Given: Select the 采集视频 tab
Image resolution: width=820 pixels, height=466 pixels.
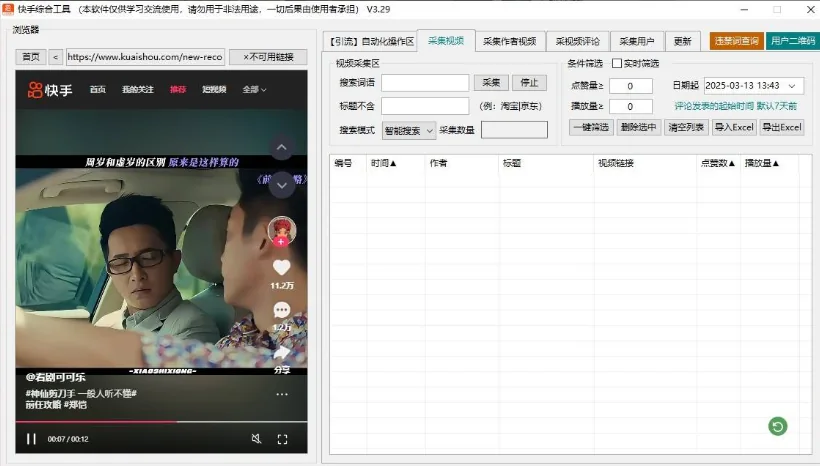Looking at the screenshot, I should [x=446, y=41].
